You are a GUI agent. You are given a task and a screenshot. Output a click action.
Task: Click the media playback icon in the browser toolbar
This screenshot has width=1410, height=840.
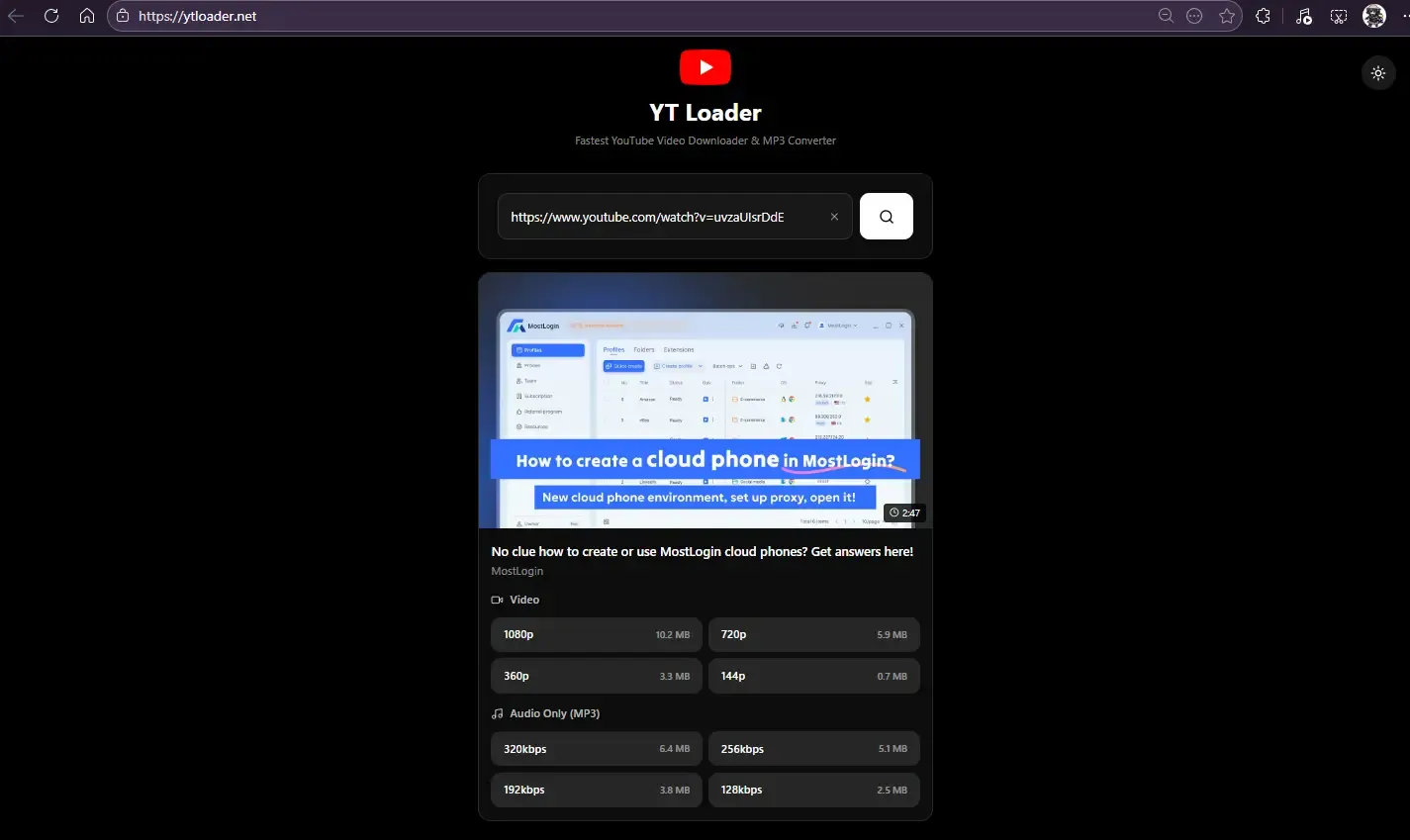click(x=1303, y=16)
